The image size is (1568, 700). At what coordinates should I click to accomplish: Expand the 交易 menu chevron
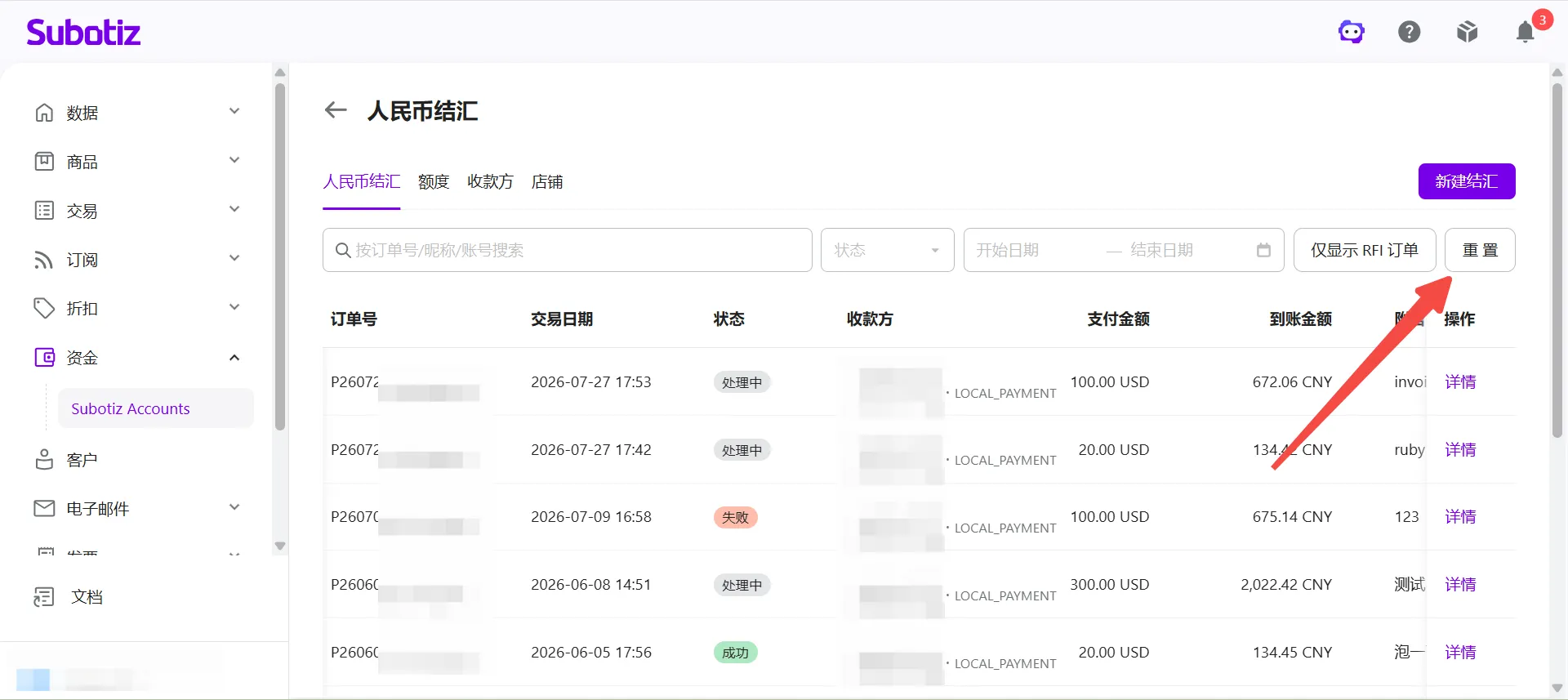click(234, 209)
